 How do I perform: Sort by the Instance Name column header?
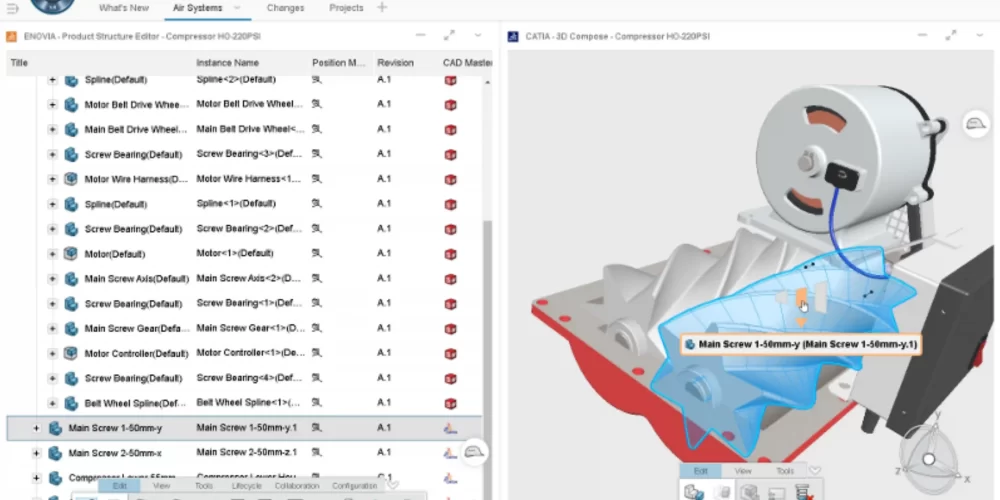pos(227,62)
